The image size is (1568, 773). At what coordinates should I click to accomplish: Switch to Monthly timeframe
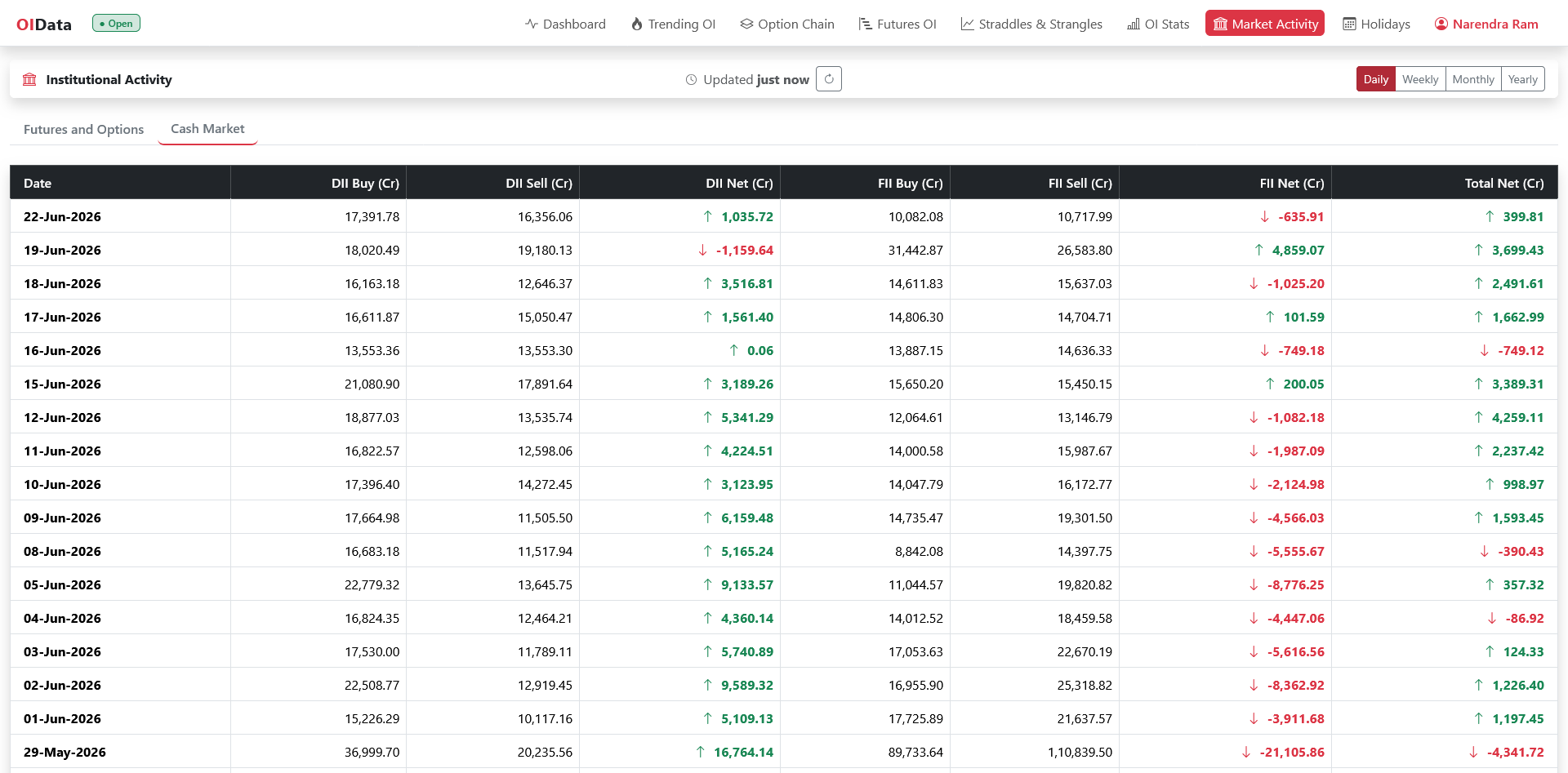click(x=1473, y=79)
